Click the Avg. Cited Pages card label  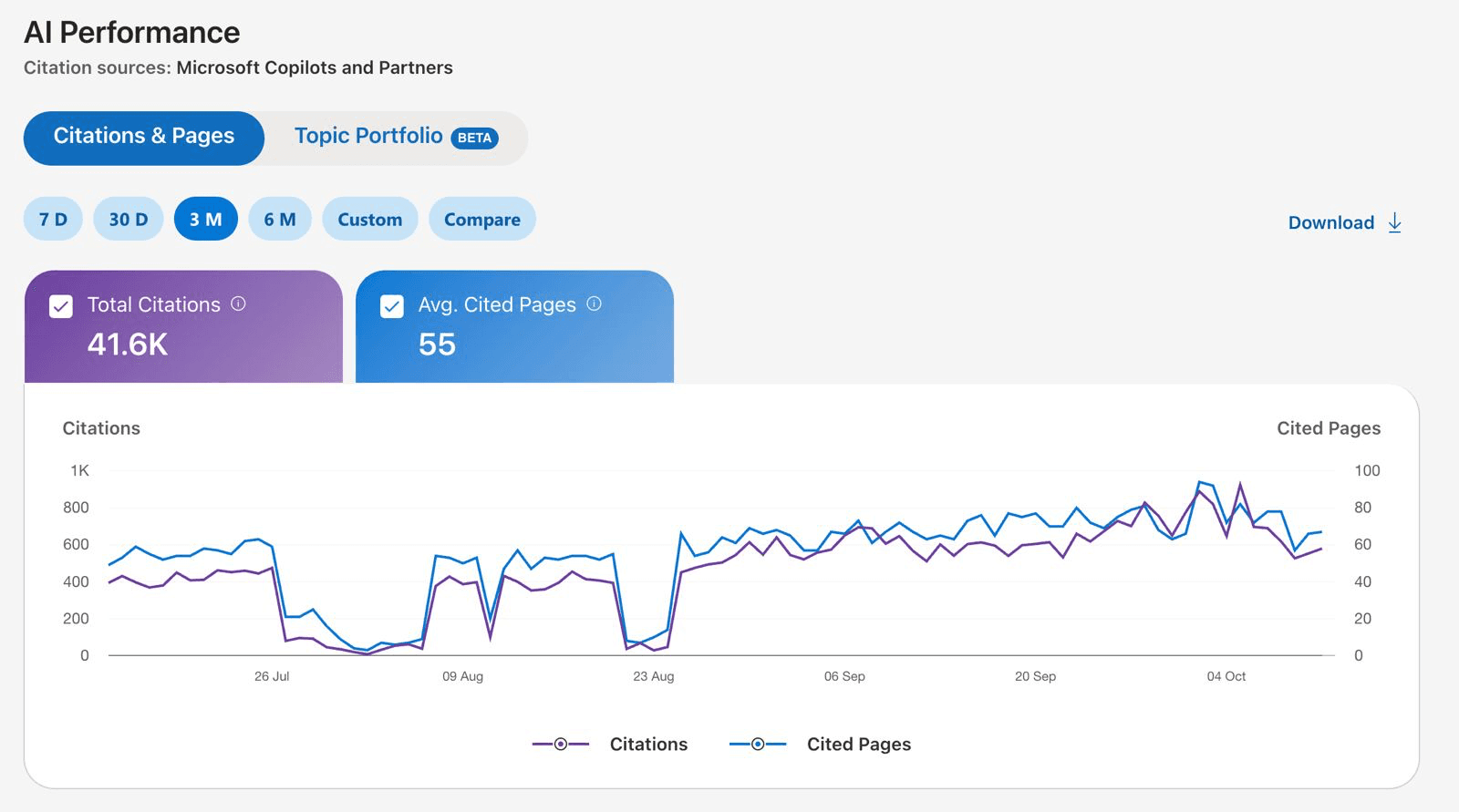pos(497,304)
